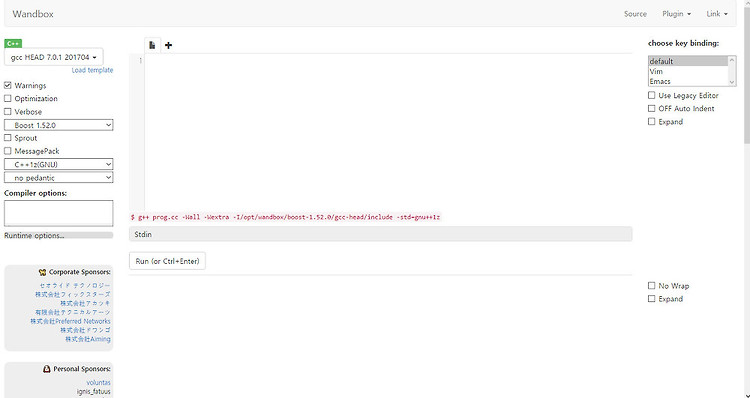Click the green C++ language badge
Image resolution: width=750 pixels, height=398 pixels.
[x=13, y=44]
